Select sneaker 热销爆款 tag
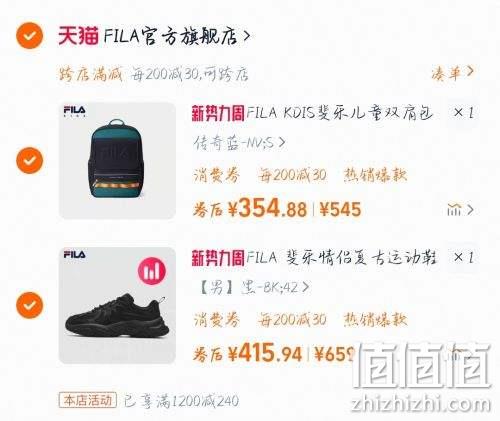Image resolution: width=500 pixels, height=421 pixels. [376, 320]
